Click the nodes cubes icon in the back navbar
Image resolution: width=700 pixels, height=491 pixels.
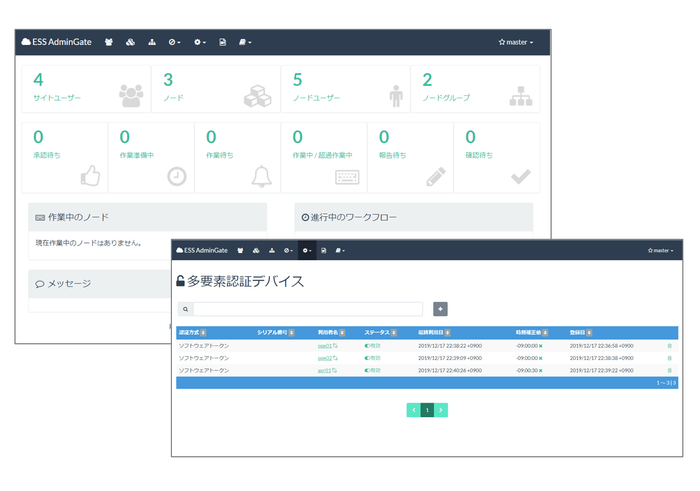130,43
